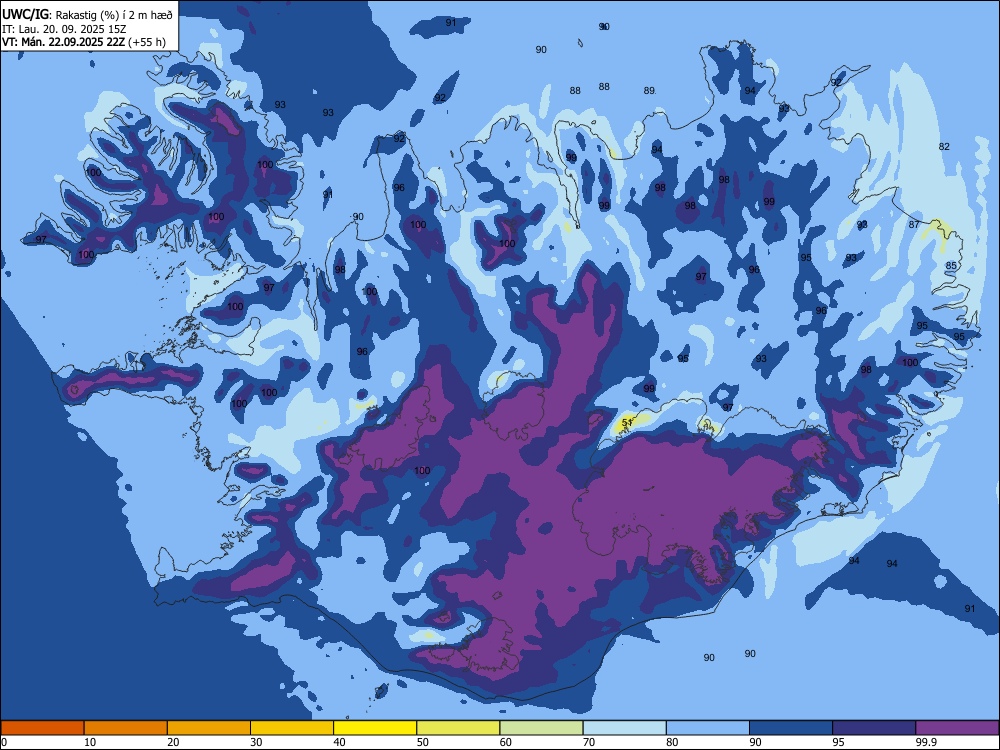Select the orange 10–20 legend swatch
The height and width of the screenshot is (750, 1000).
click(x=126, y=728)
